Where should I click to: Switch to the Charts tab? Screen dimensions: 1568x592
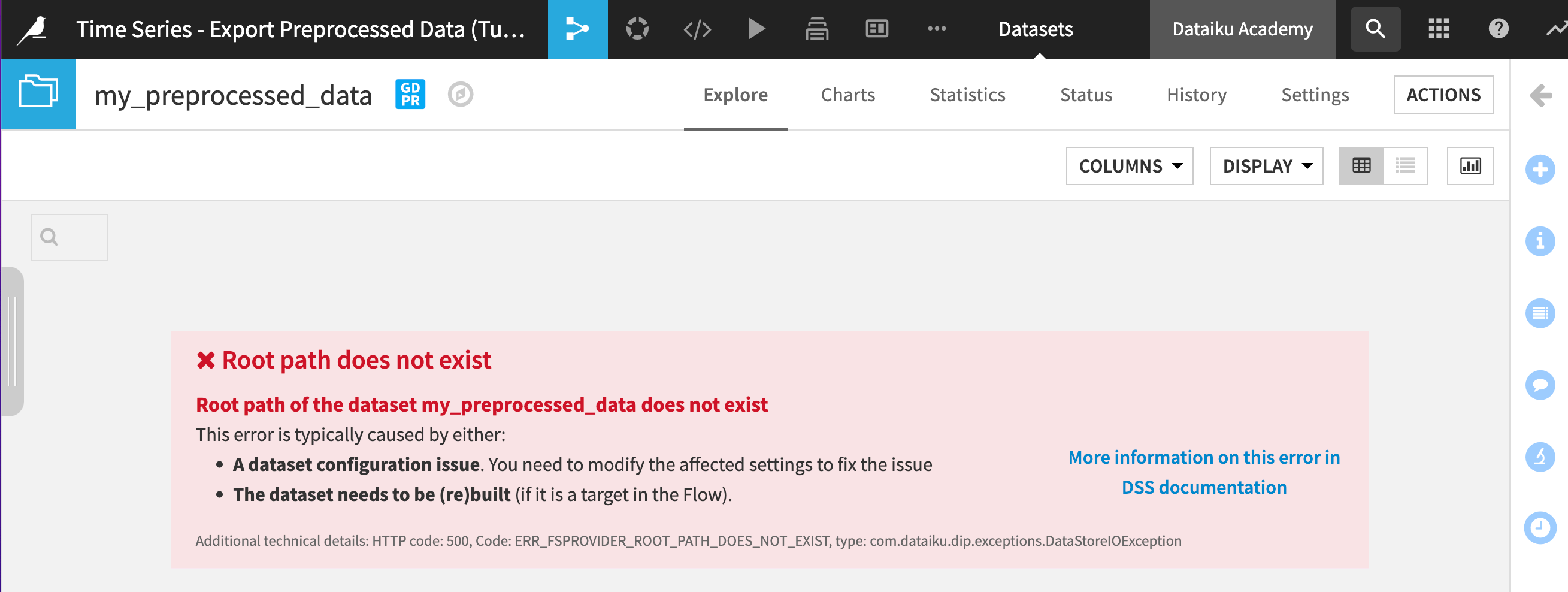[848, 95]
